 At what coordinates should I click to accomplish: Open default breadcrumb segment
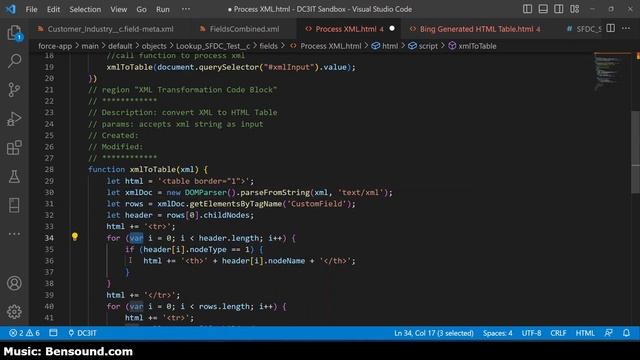[120, 46]
